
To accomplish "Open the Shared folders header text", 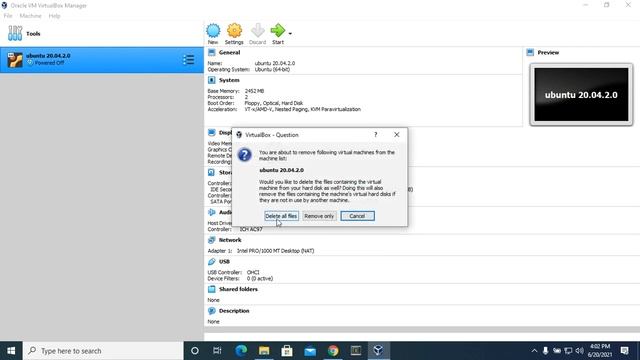I will pyautogui.click(x=238, y=289).
